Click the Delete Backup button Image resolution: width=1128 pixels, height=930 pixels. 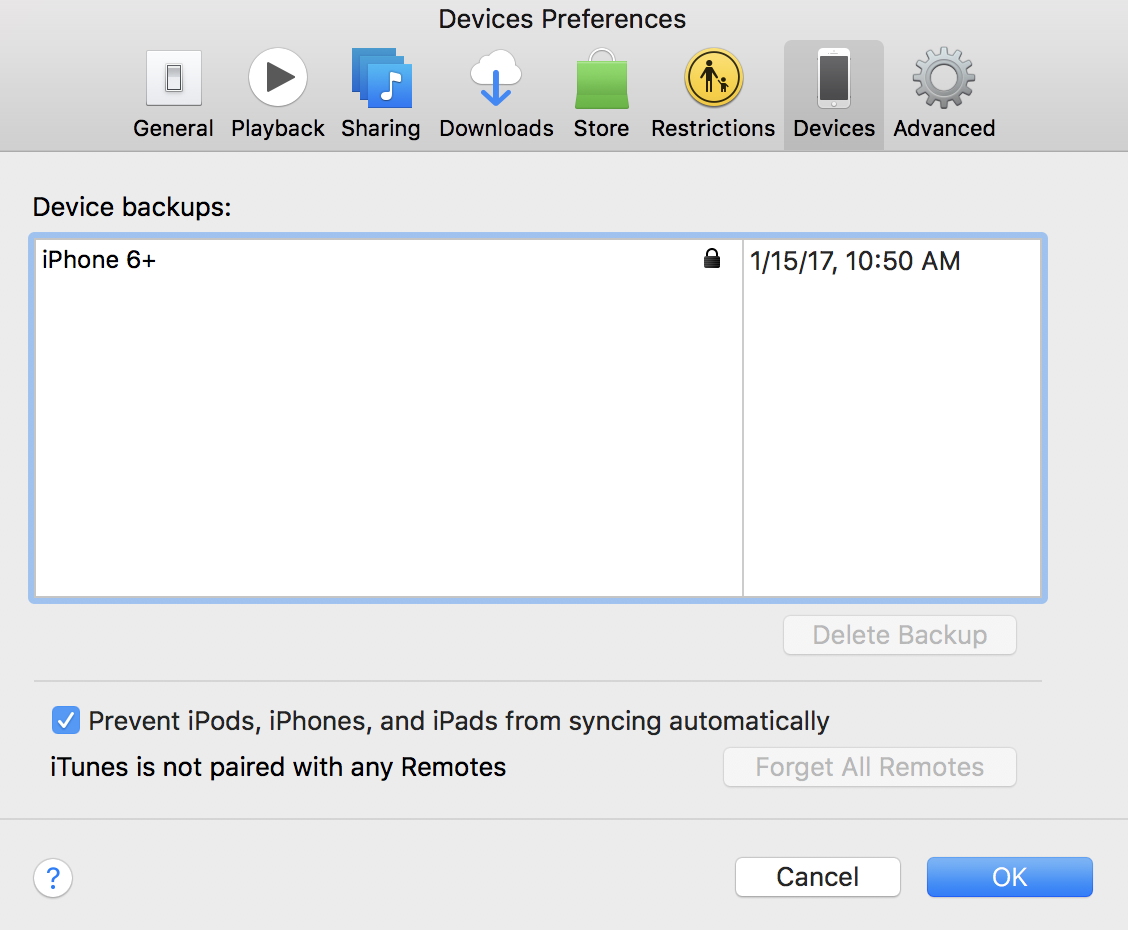pos(899,635)
